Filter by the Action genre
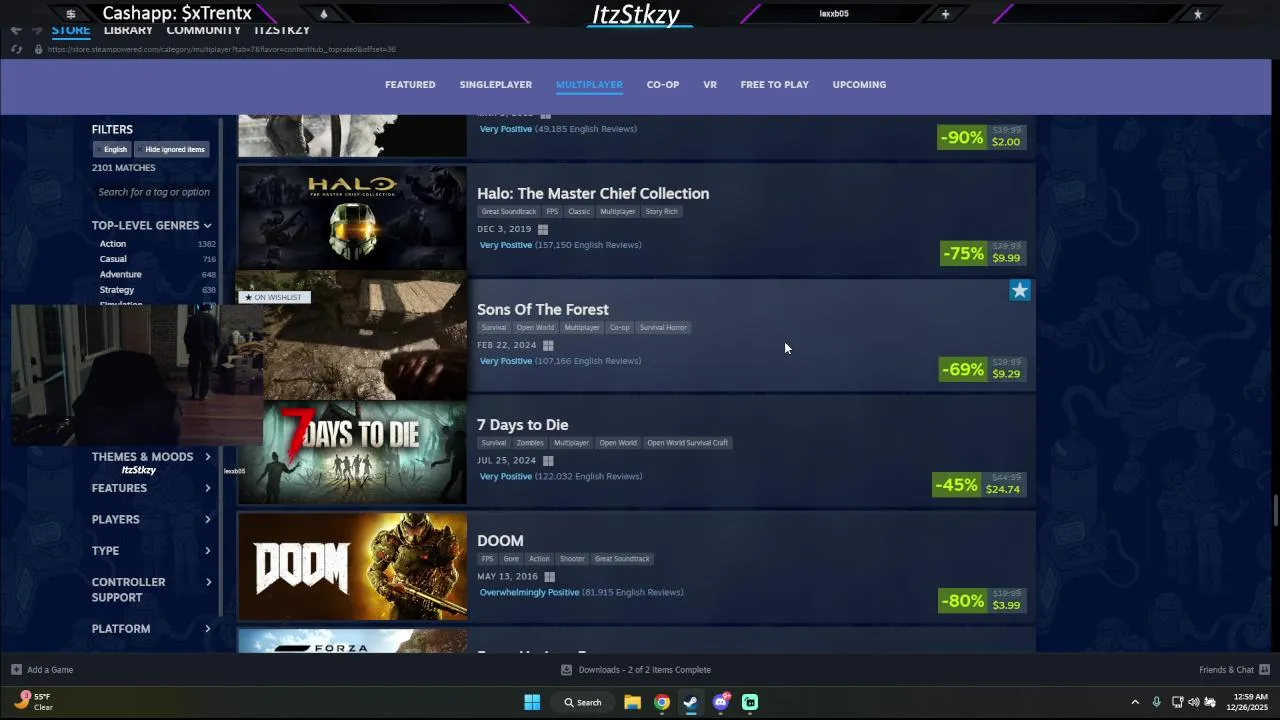Image resolution: width=1280 pixels, height=720 pixels. pos(113,244)
